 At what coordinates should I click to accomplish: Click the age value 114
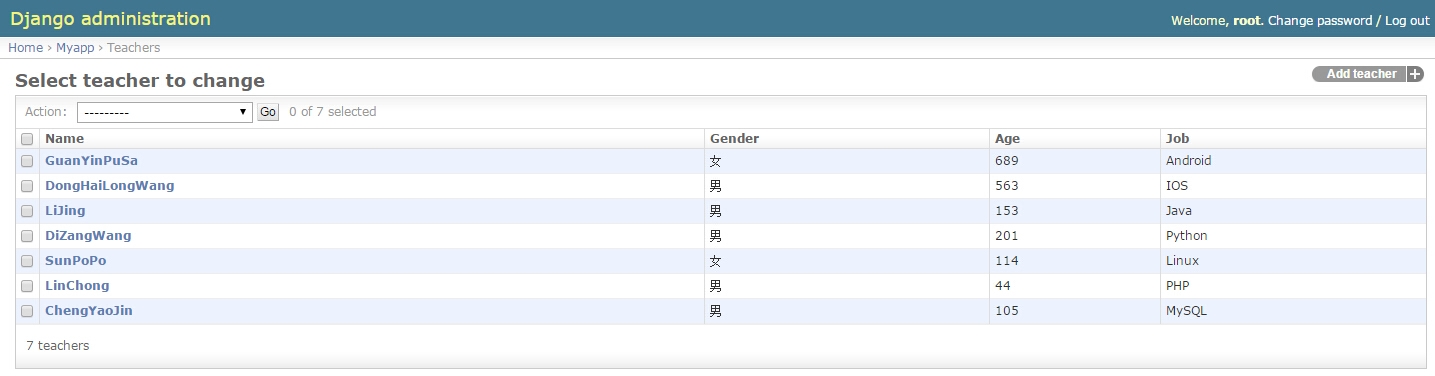(1007, 261)
